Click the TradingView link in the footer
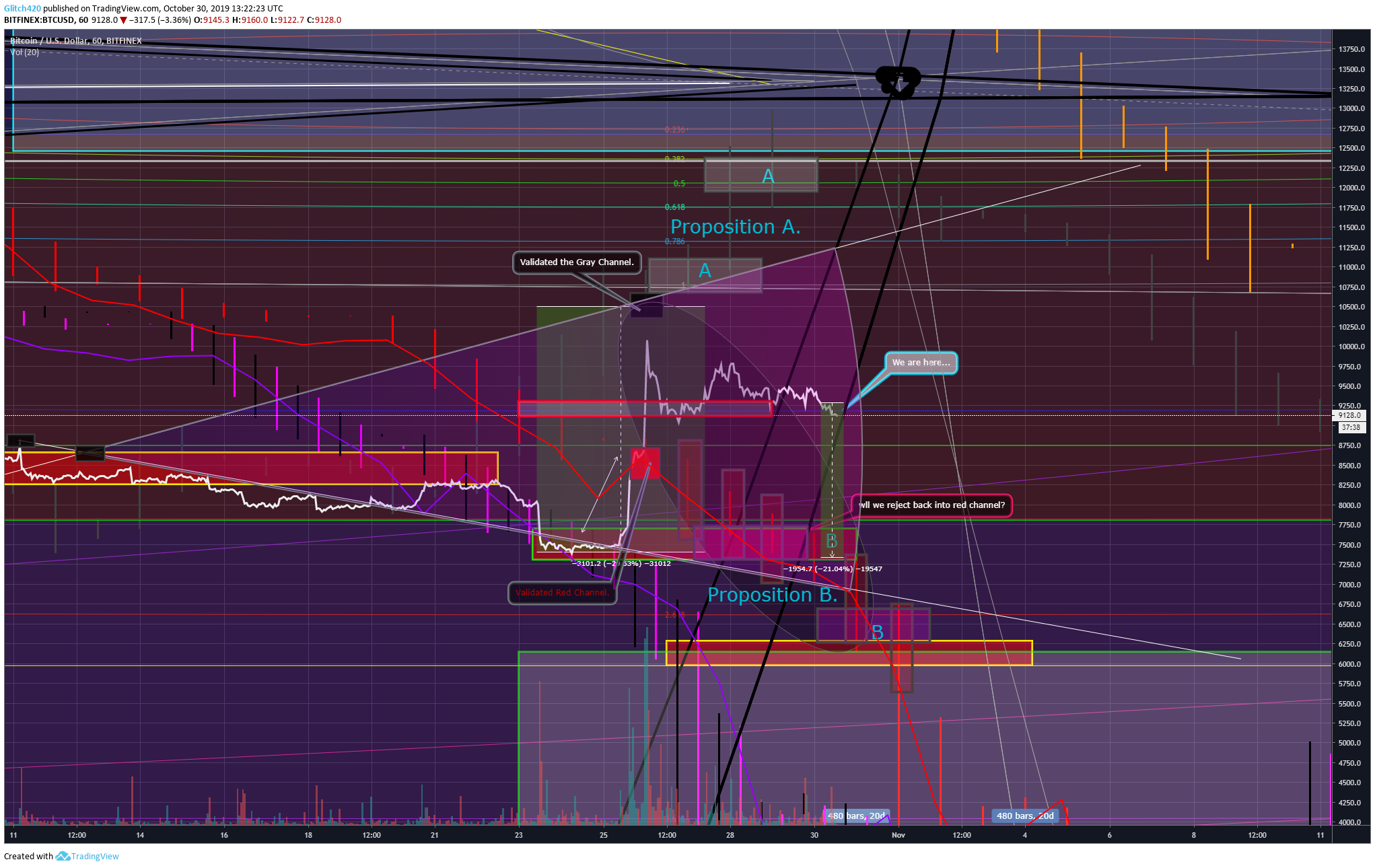This screenshot has height=868, width=1375. point(95,856)
